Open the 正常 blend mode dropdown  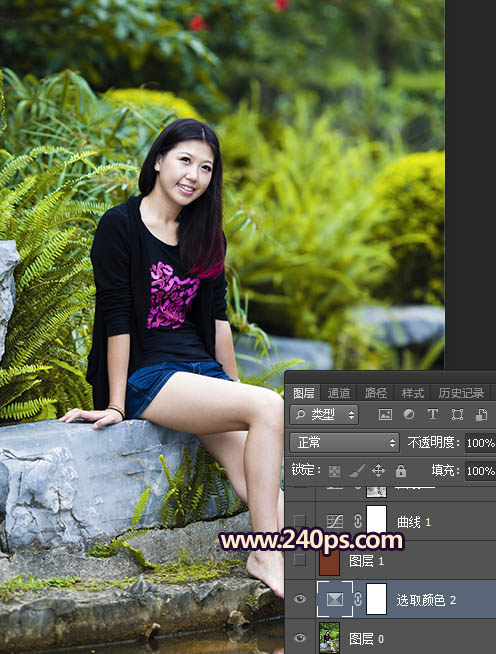(345, 443)
